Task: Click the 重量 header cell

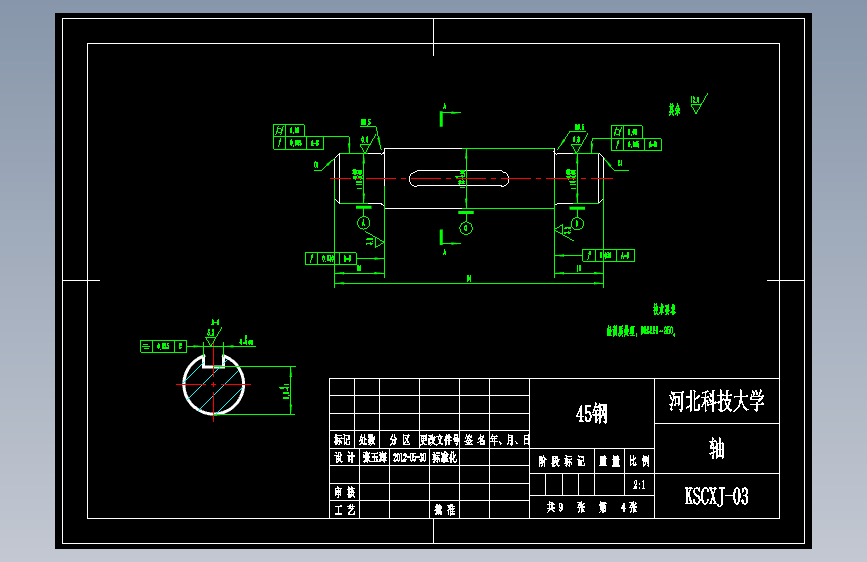Action: pyautogui.click(x=609, y=461)
